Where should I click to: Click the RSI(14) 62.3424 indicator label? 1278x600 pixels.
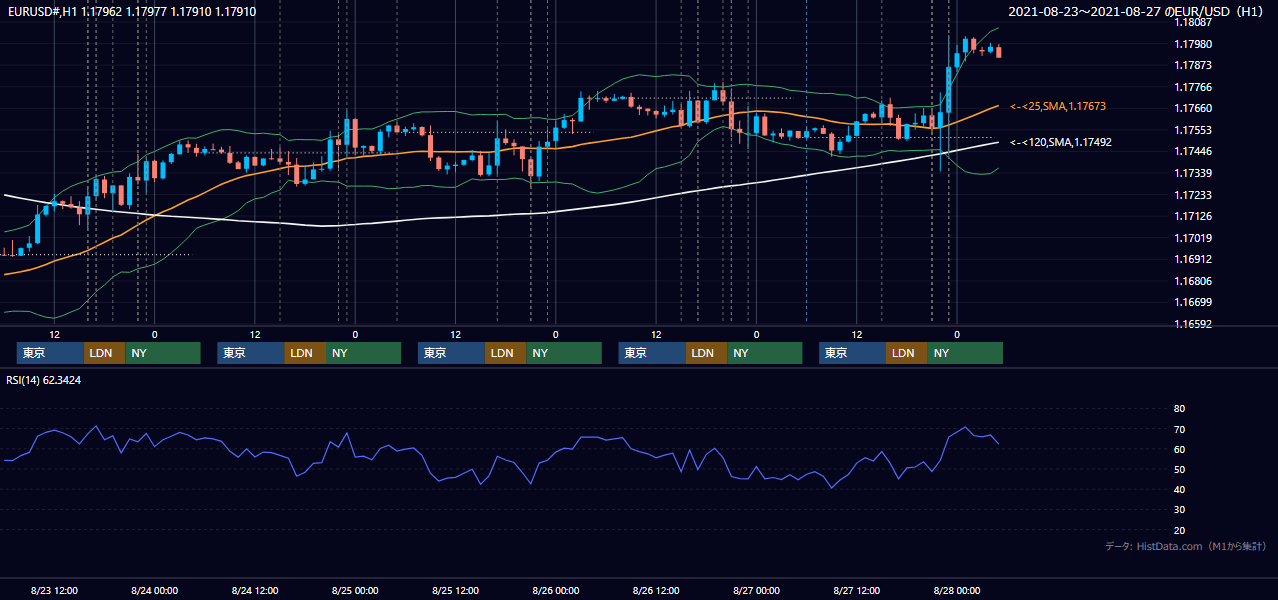click(x=44, y=380)
